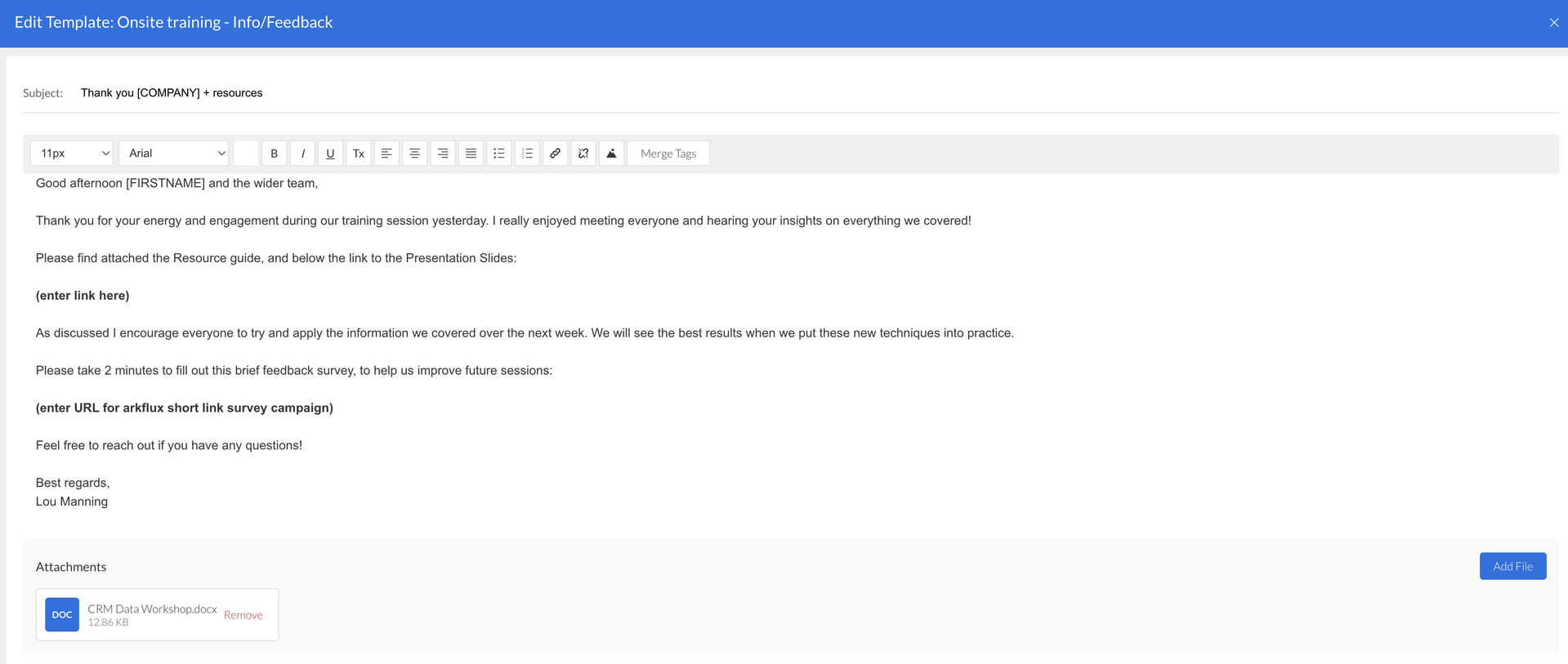Remove the CRM Data Workshop.docx attachment

243,615
